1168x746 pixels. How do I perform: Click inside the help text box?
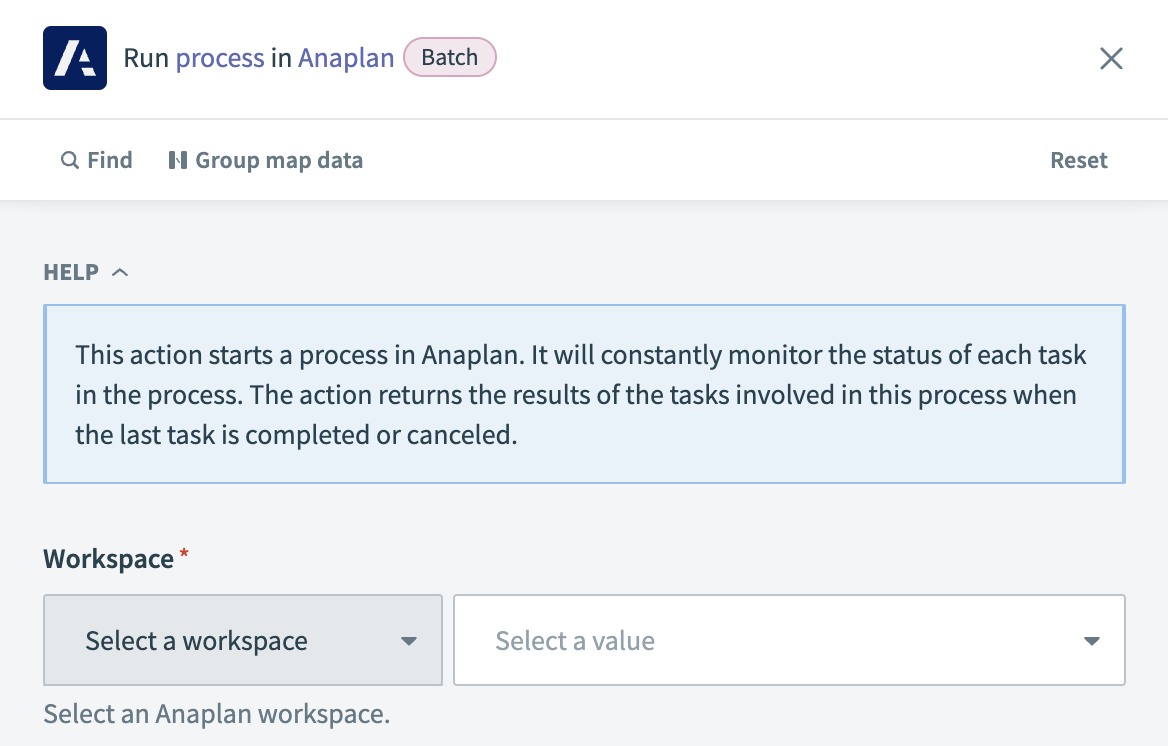pos(584,394)
